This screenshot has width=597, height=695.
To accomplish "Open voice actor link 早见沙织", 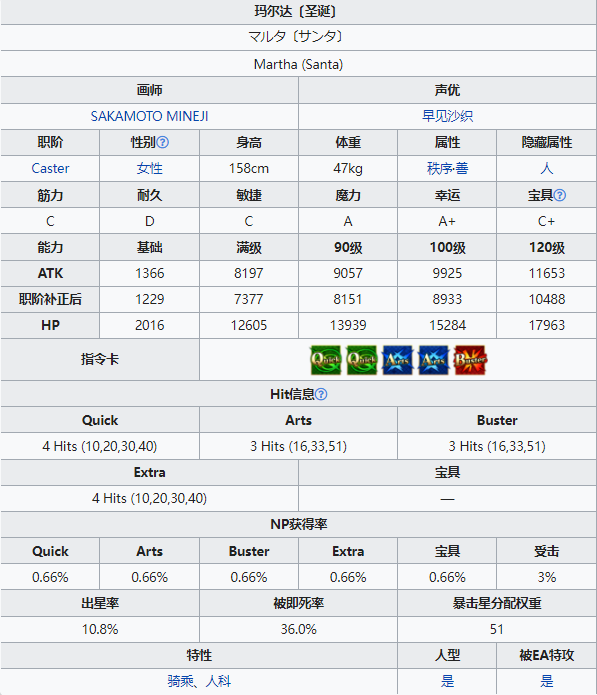I will 447,116.
